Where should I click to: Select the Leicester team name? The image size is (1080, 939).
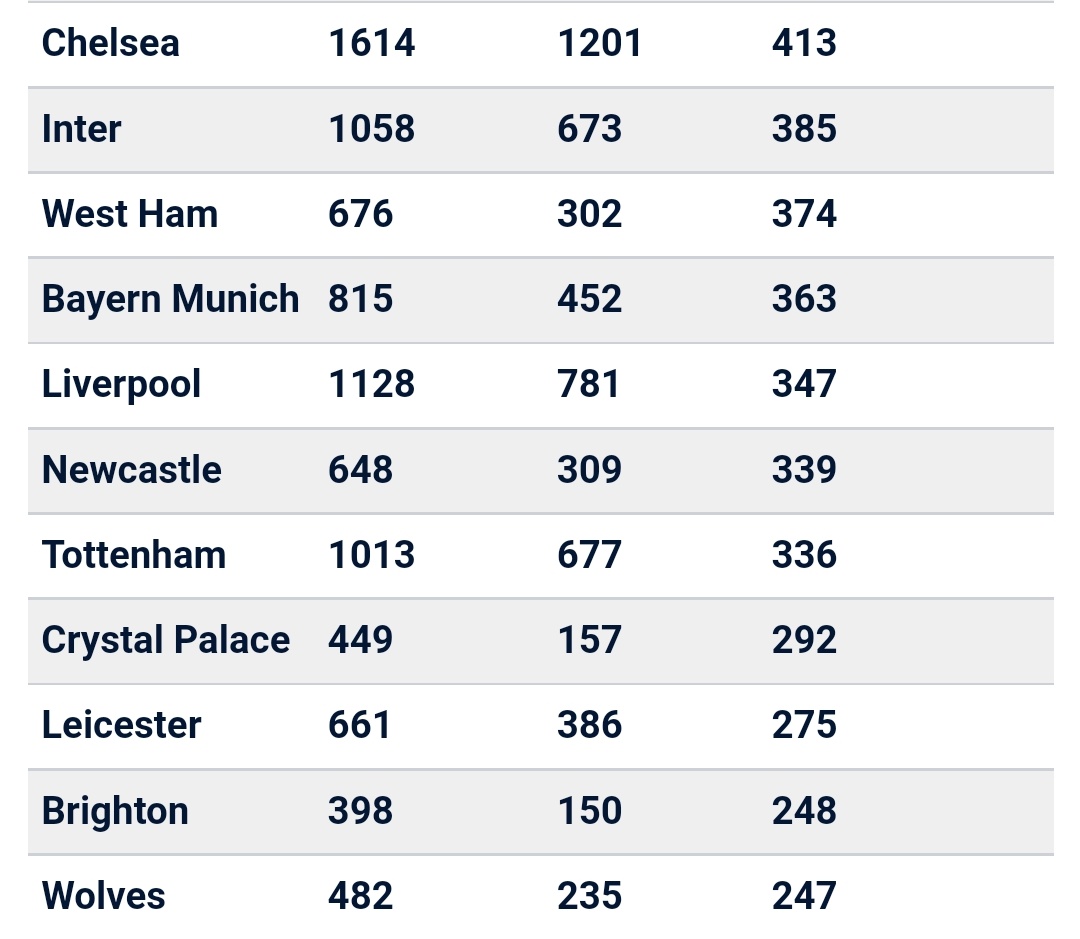121,725
